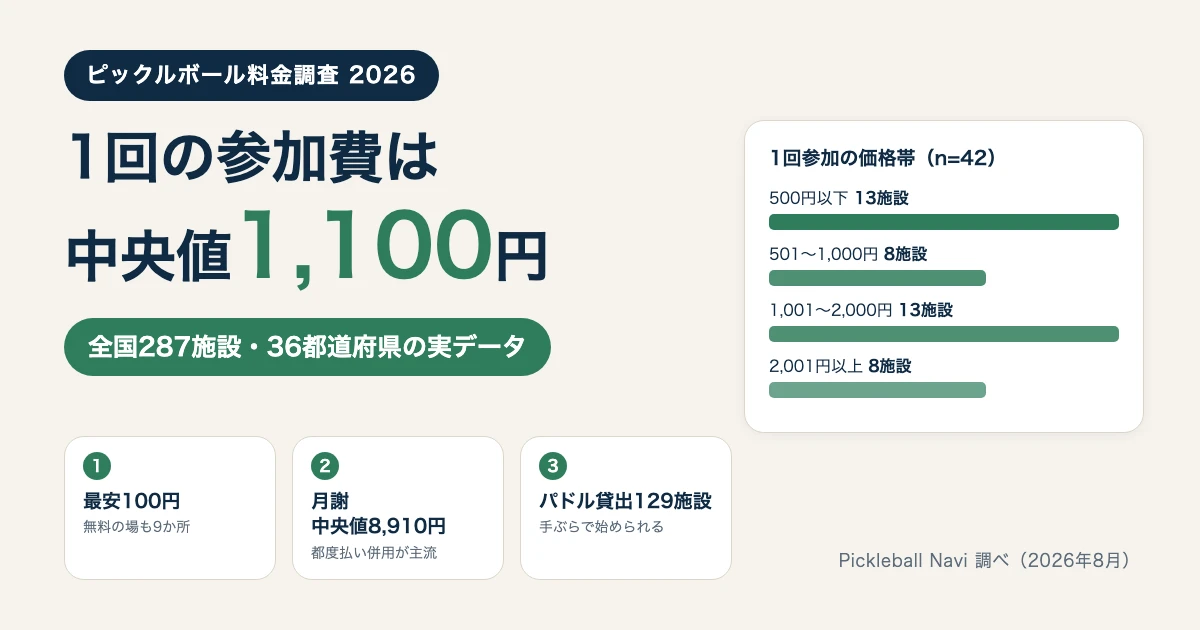Click the 500円以下 bar

943,222
